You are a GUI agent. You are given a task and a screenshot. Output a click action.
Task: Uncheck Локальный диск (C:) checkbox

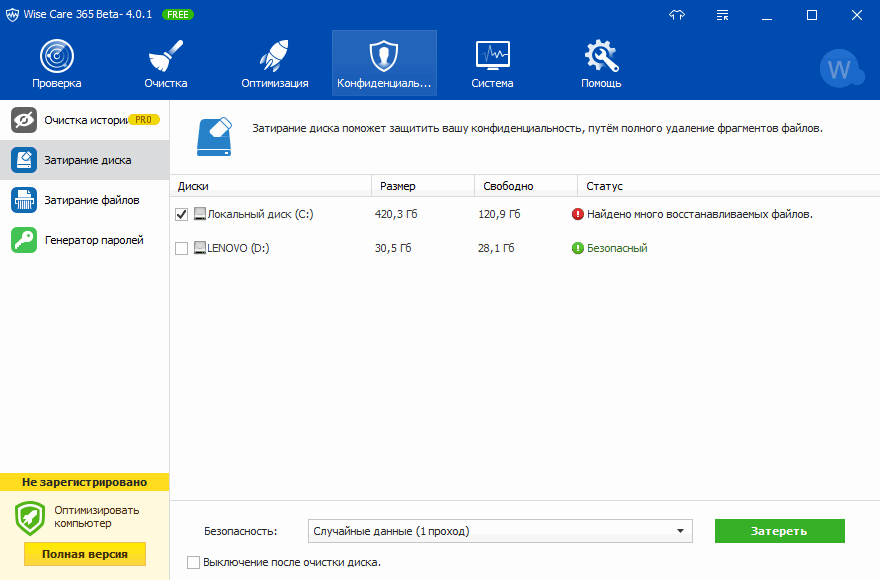(x=181, y=214)
